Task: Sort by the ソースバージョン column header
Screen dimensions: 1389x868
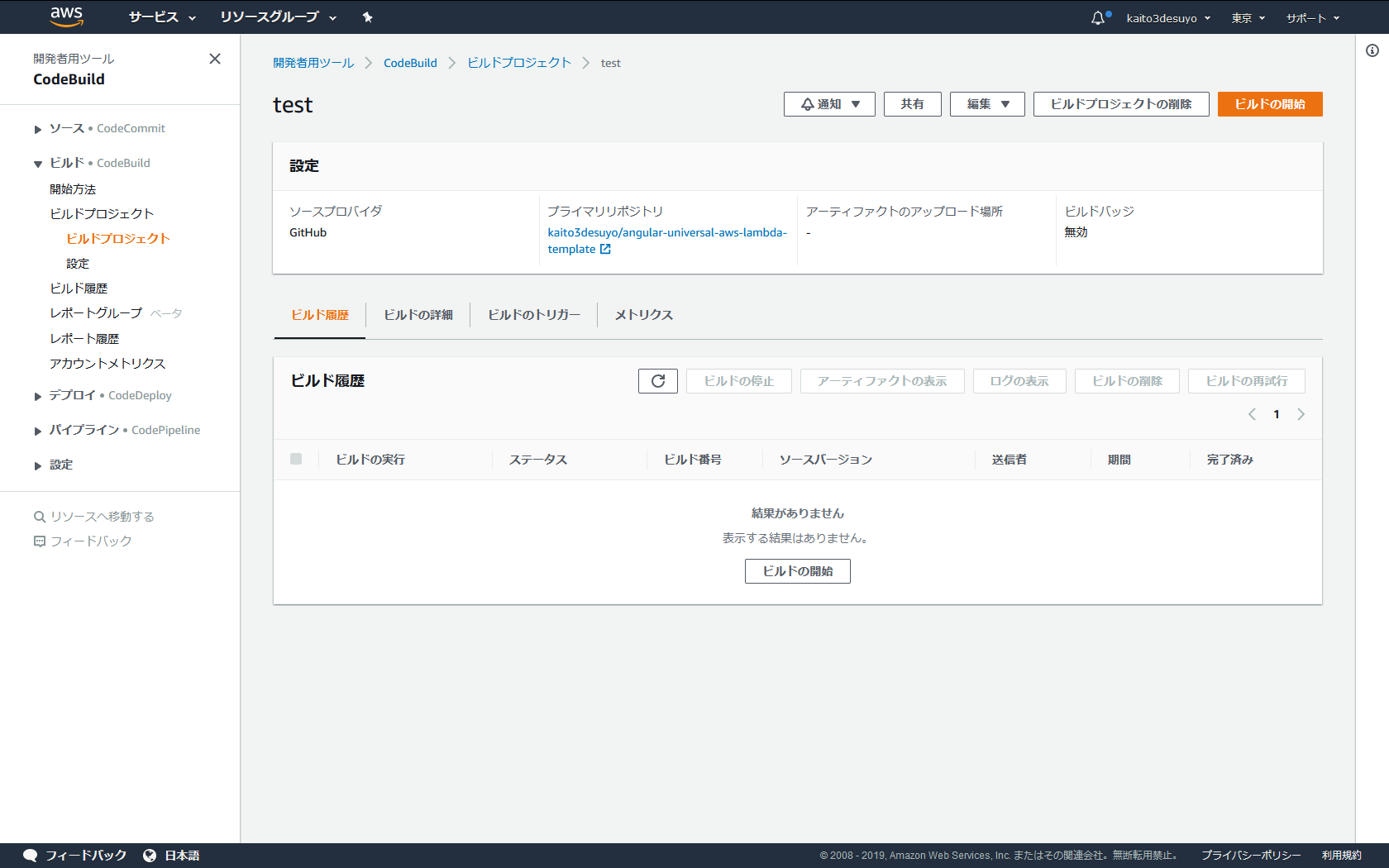Action: tap(826, 460)
